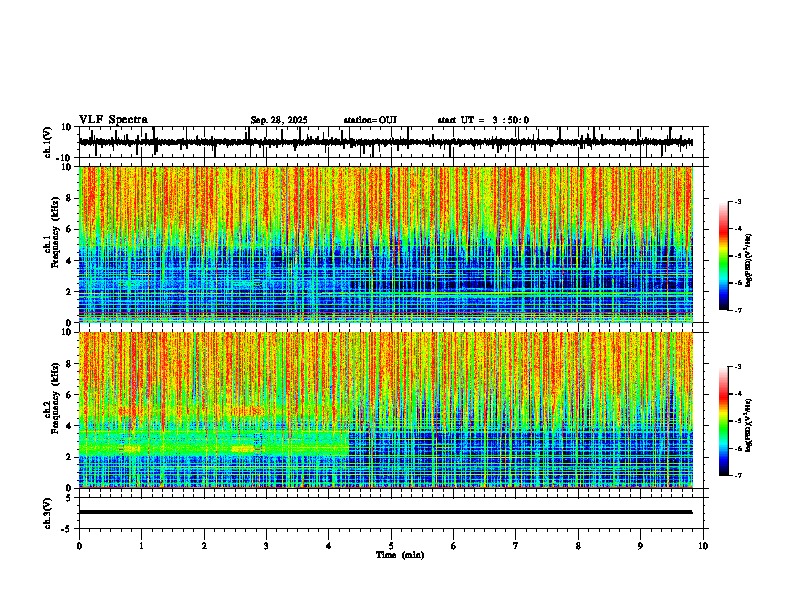Click the "-7" label on the ch.2 colorbar
The width and height of the screenshot is (792, 612).
[738, 475]
